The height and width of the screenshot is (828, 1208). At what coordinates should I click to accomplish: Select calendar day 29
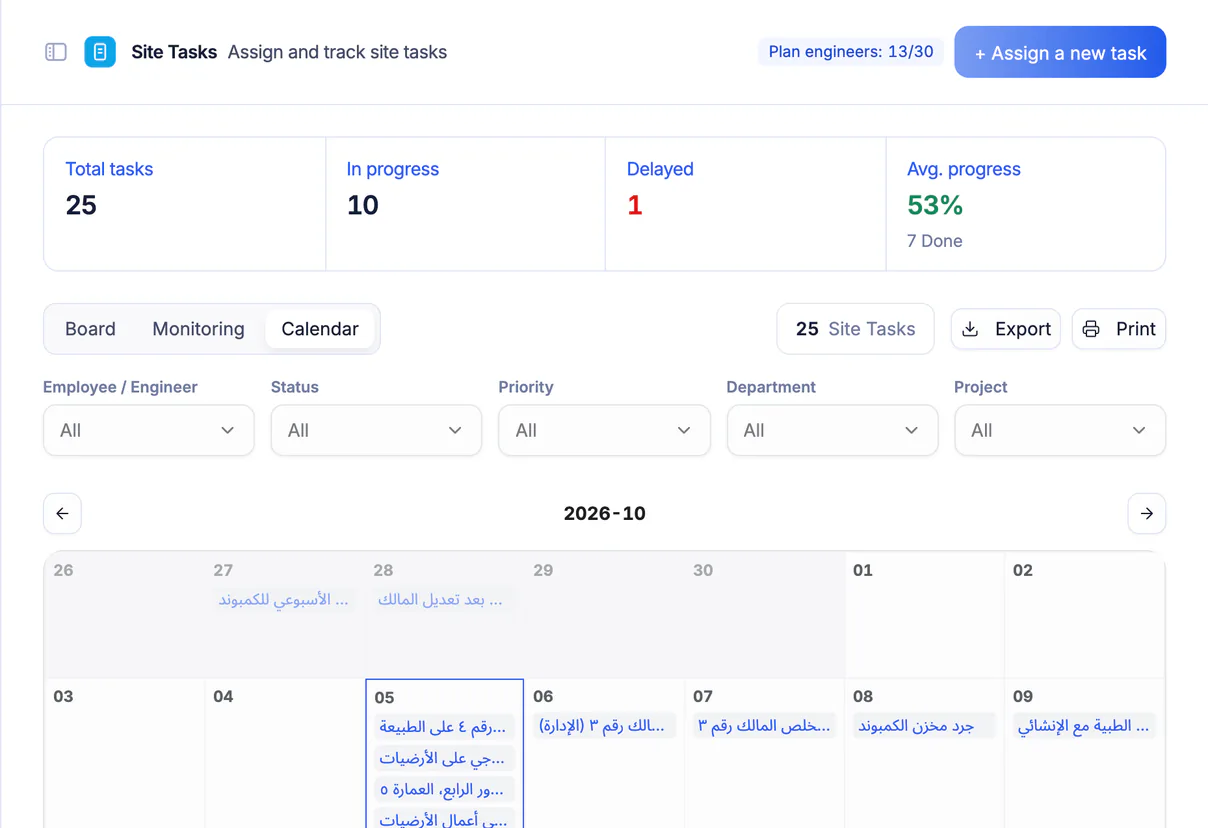pos(604,614)
